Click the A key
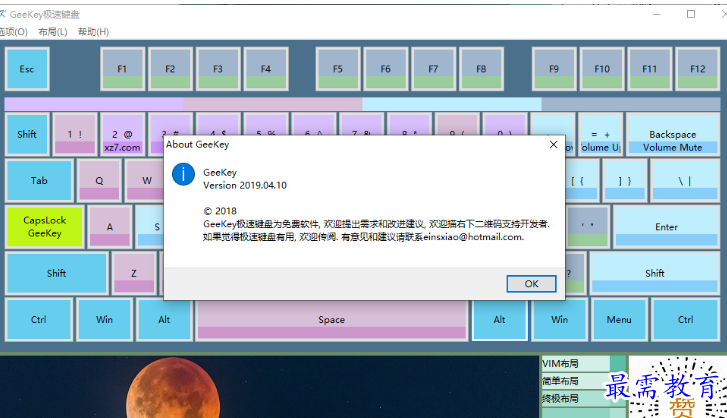Image resolution: width=727 pixels, height=418 pixels. 110,227
